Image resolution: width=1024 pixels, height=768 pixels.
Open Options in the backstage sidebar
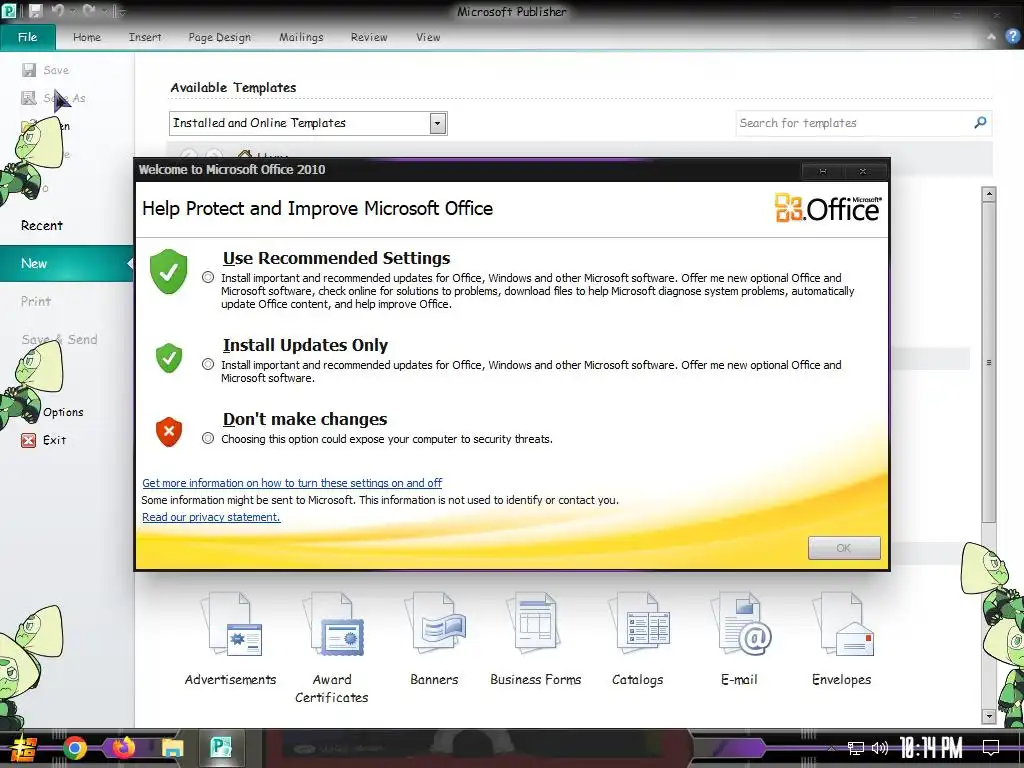coord(63,412)
